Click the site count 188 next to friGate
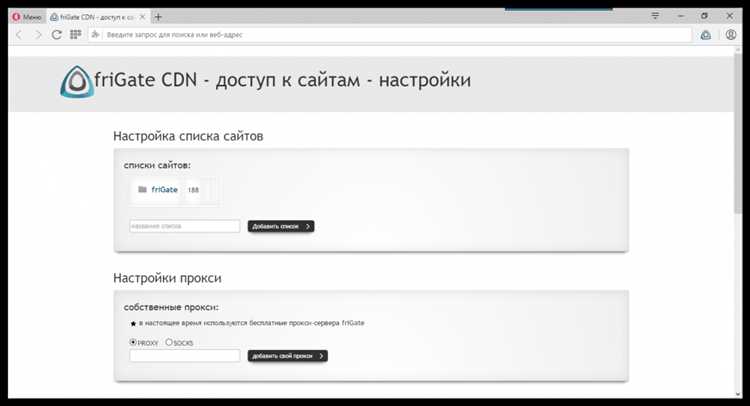This screenshot has width=750, height=406. coord(193,190)
